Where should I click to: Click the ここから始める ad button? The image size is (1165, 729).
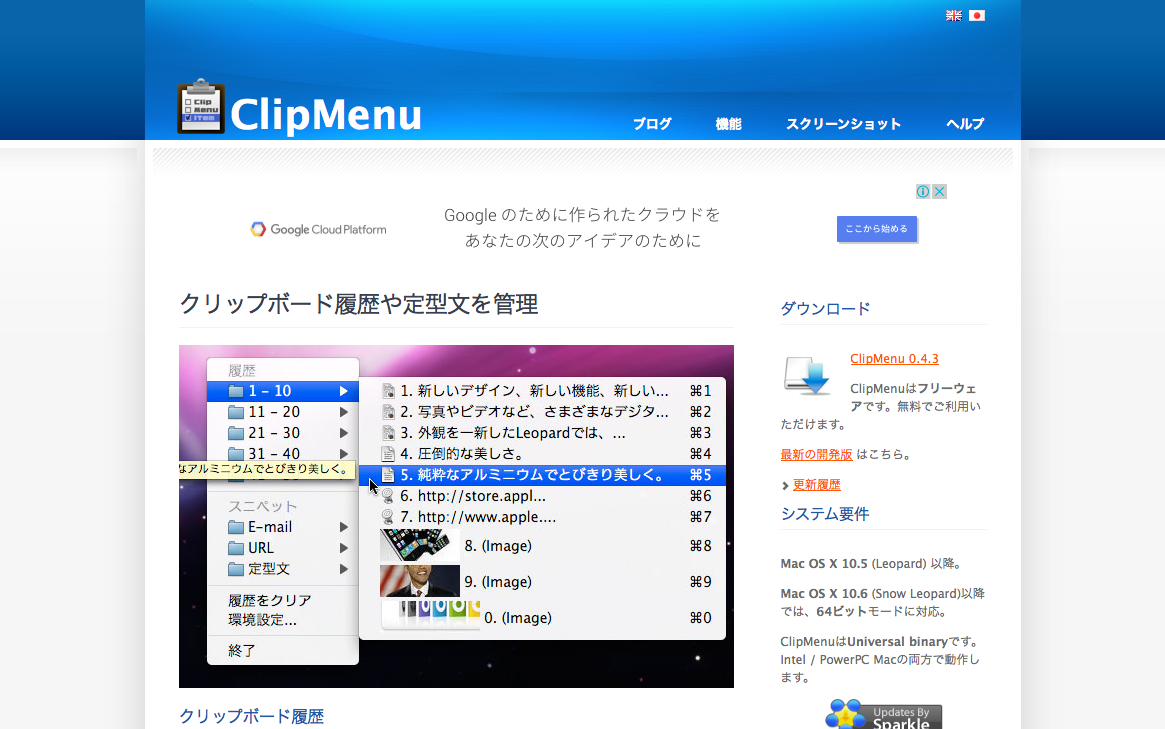click(877, 229)
